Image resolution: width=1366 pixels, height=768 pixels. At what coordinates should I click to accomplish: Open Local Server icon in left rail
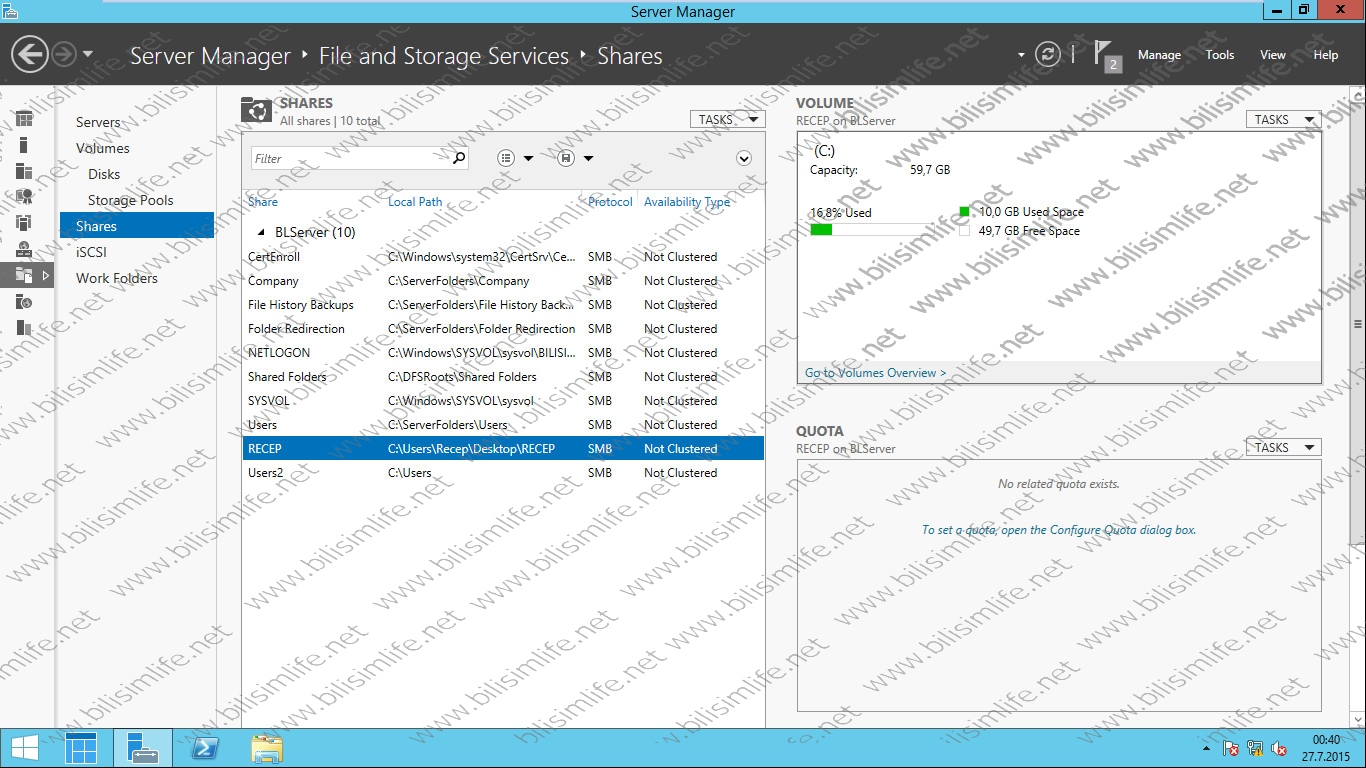24,145
